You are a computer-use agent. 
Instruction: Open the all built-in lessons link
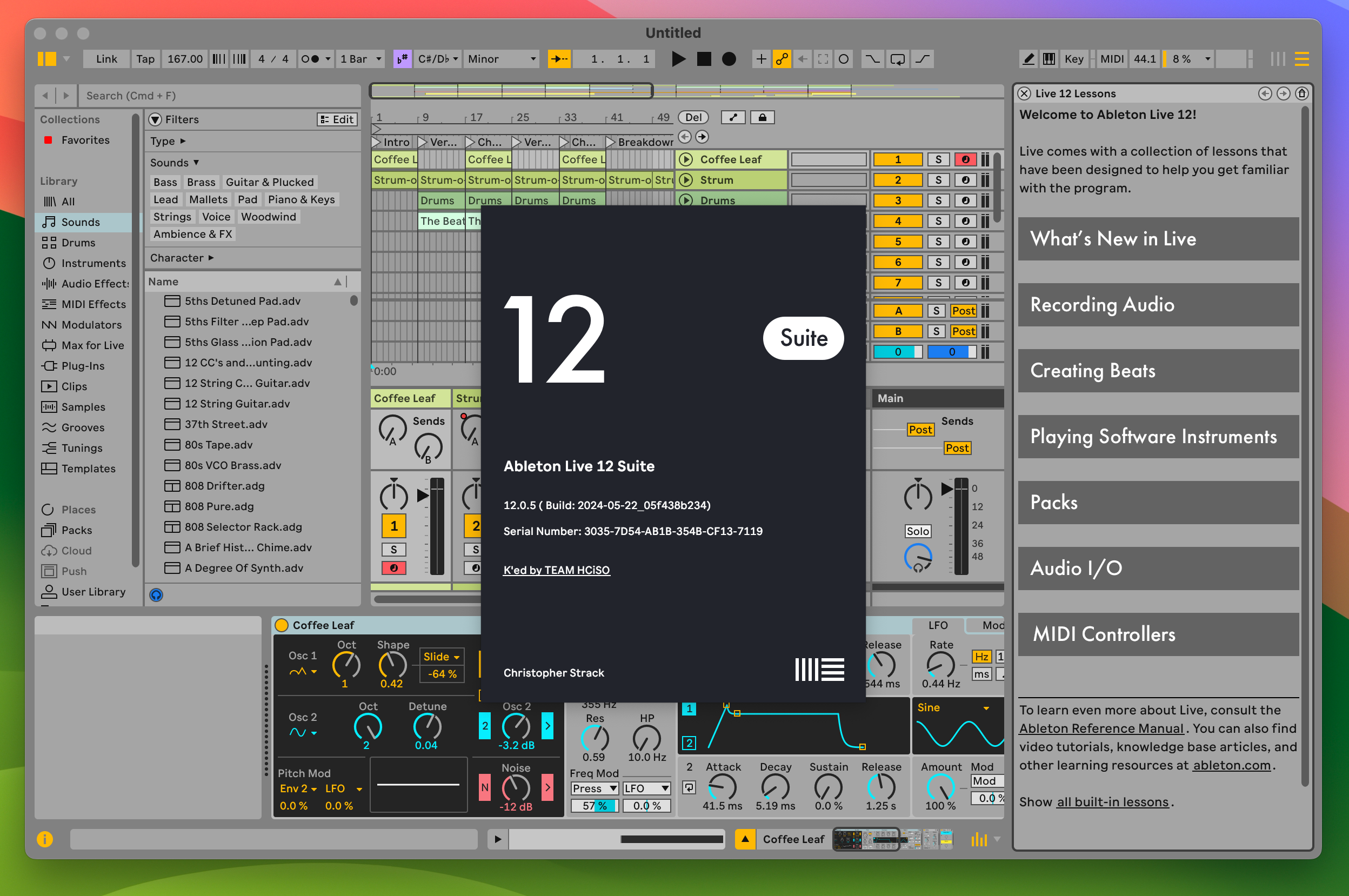[1112, 803]
